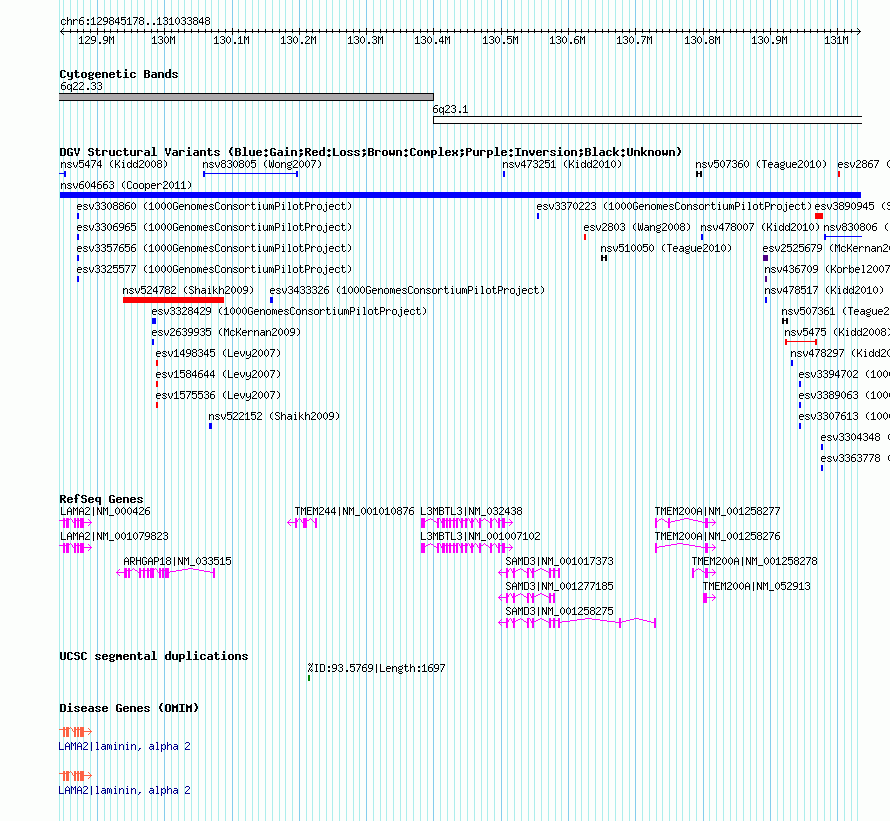Click the DGV Structural Variants track title

371,152
